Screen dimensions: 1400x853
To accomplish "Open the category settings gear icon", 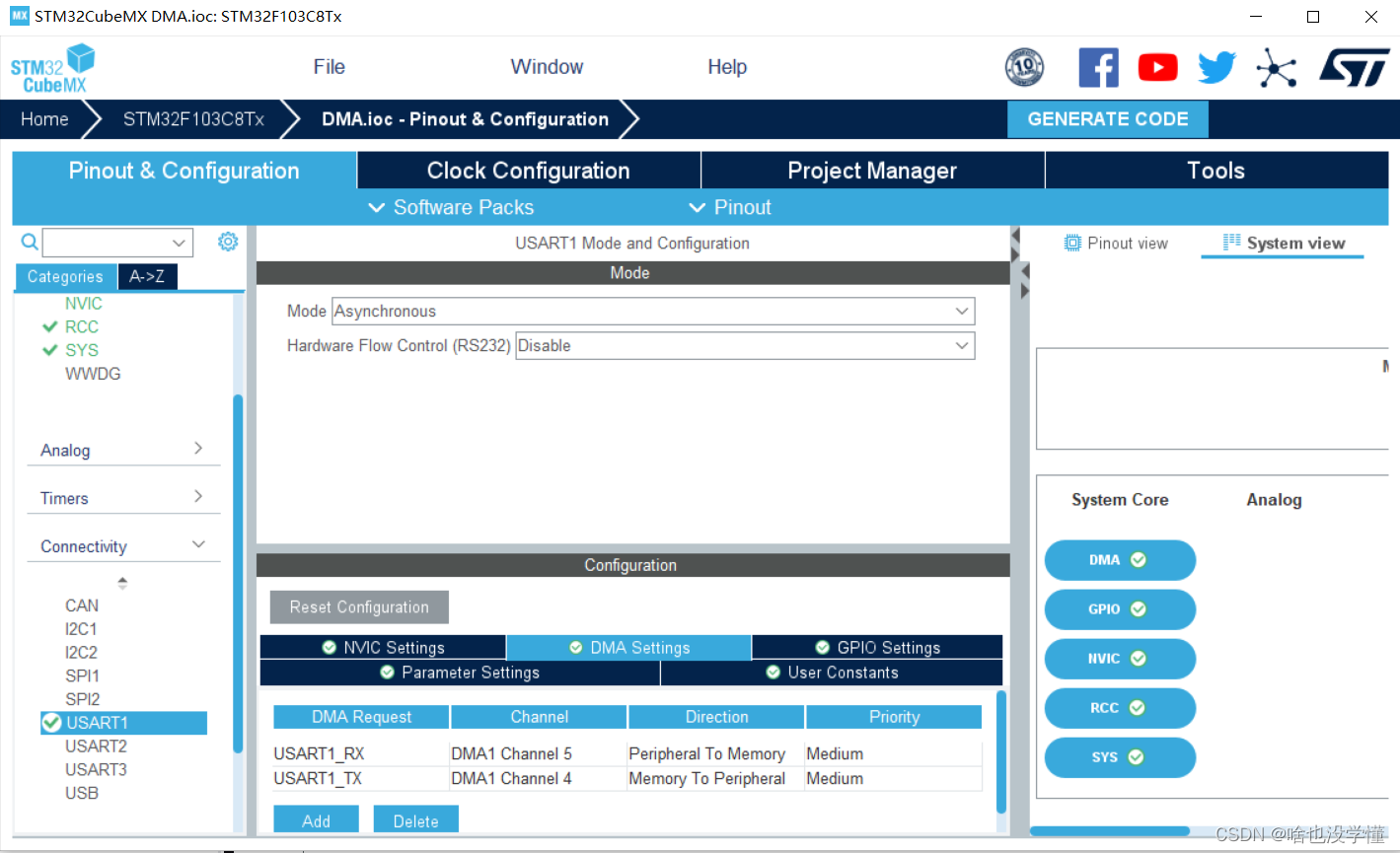I will pyautogui.click(x=228, y=242).
